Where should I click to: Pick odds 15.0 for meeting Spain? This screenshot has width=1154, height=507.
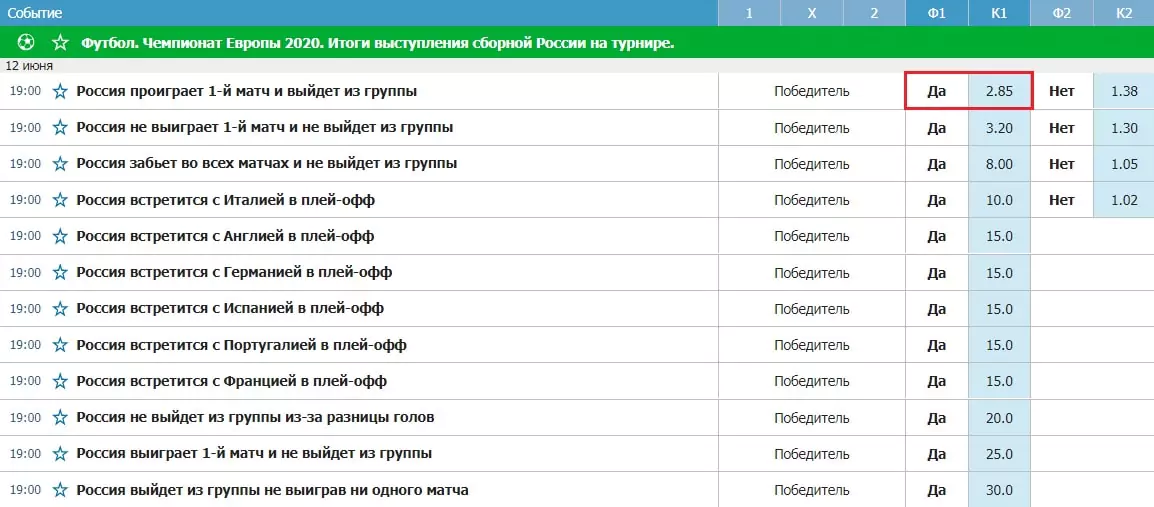coord(999,308)
